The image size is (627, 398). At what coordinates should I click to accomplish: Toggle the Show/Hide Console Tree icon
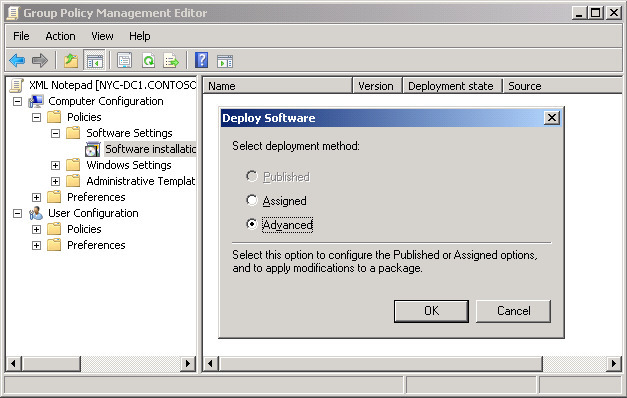pos(94,61)
